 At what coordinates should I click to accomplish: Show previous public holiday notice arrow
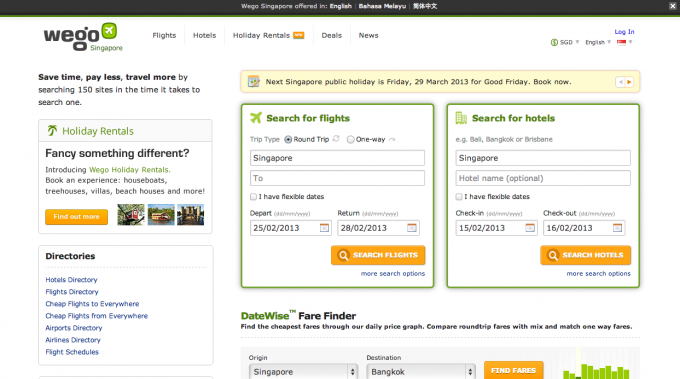pos(620,82)
